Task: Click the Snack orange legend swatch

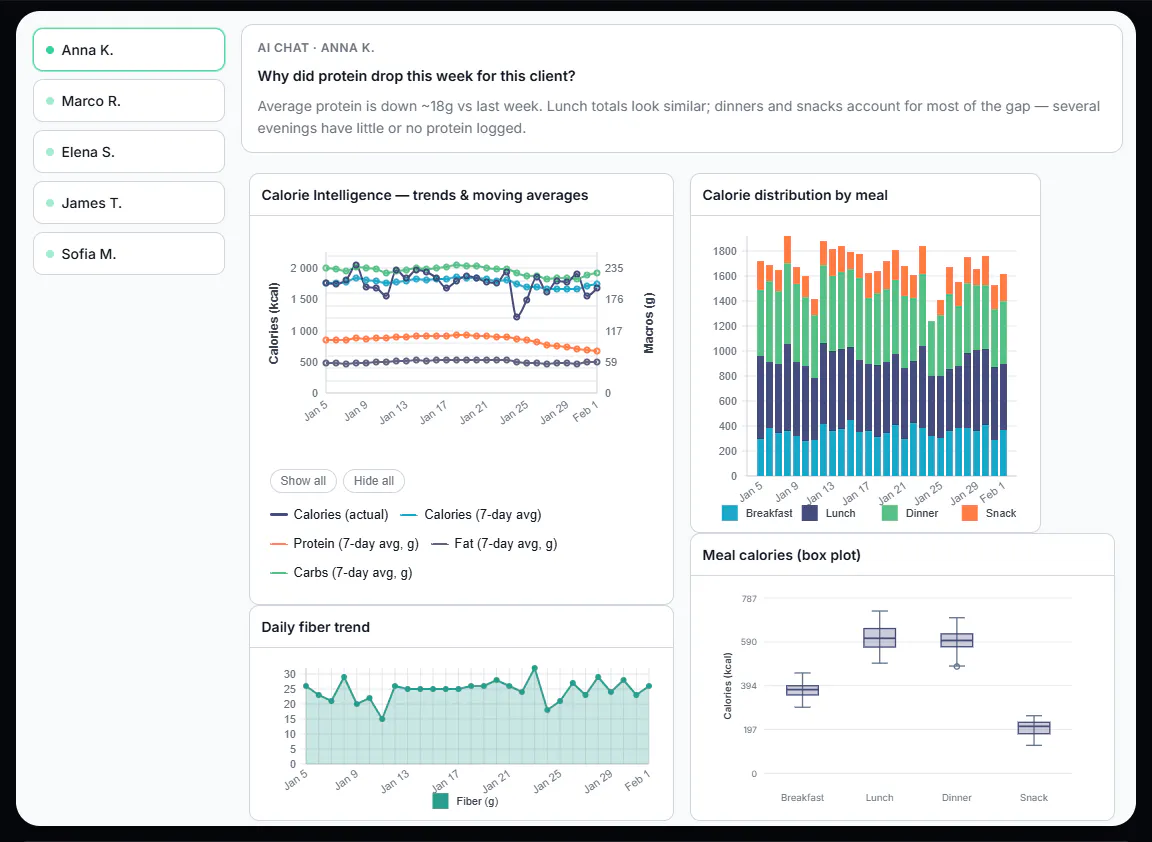Action: [x=970, y=513]
